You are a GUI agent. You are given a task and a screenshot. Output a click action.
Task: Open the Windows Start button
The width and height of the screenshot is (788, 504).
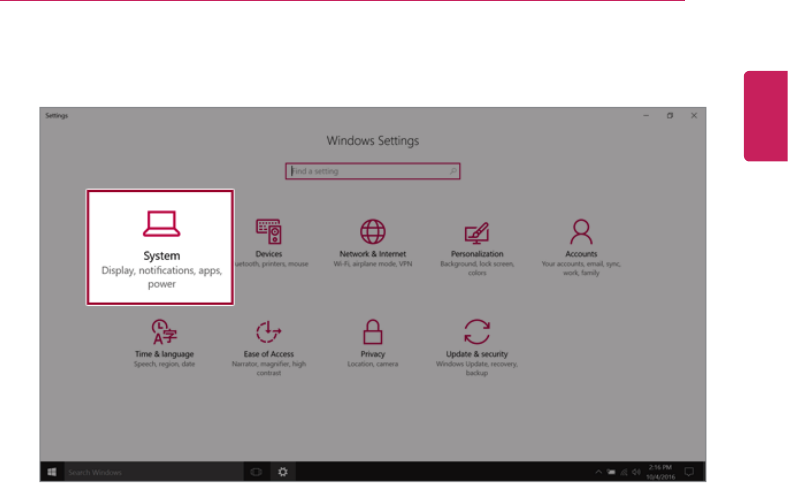point(52,472)
